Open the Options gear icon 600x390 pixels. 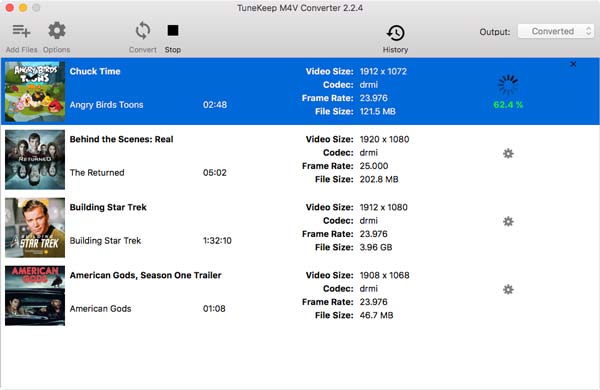coord(57,31)
